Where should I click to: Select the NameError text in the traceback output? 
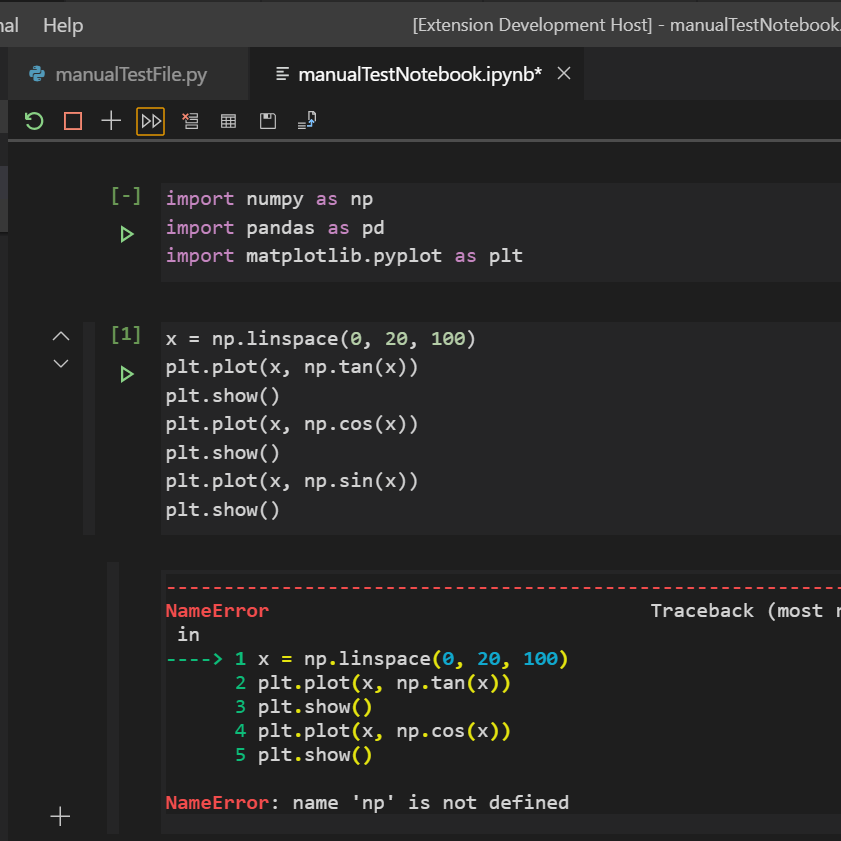click(217, 610)
